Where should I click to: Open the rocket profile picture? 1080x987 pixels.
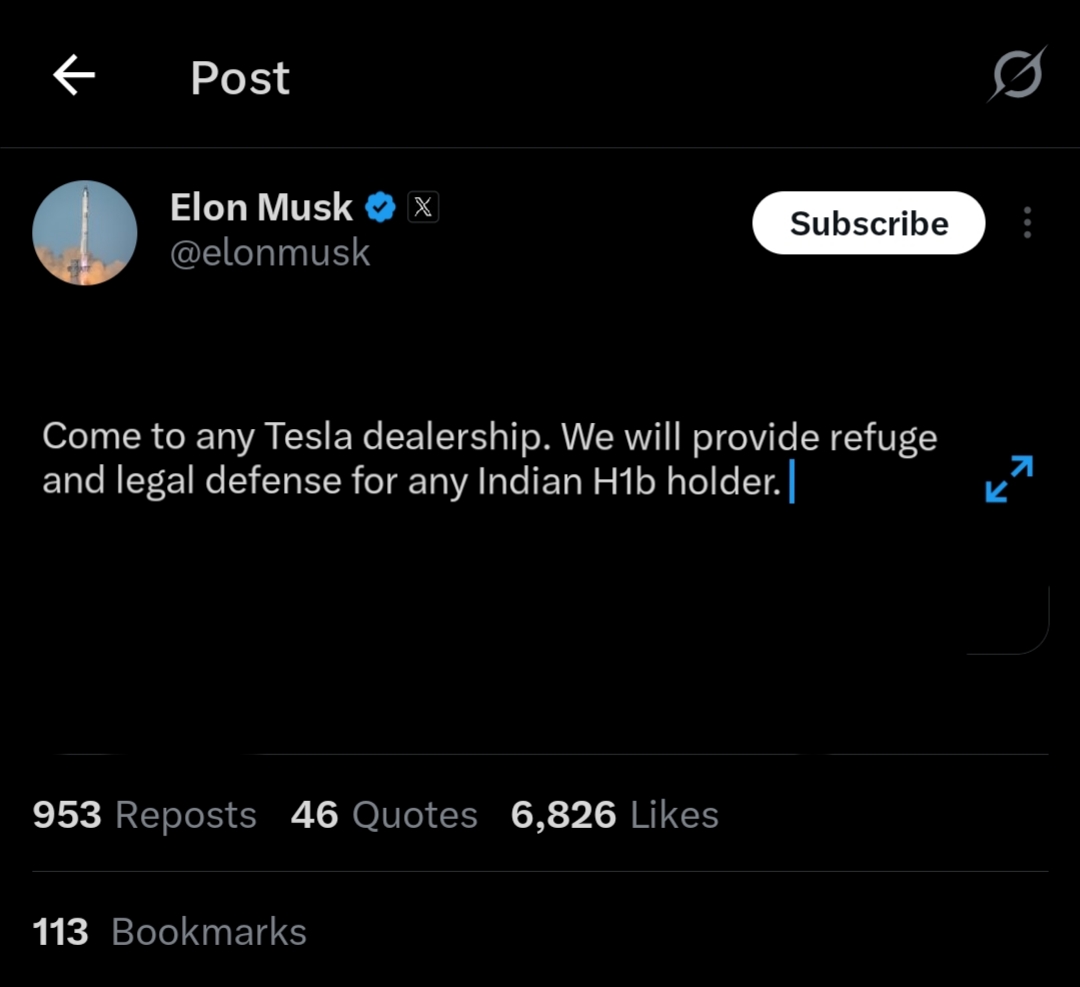coord(85,233)
